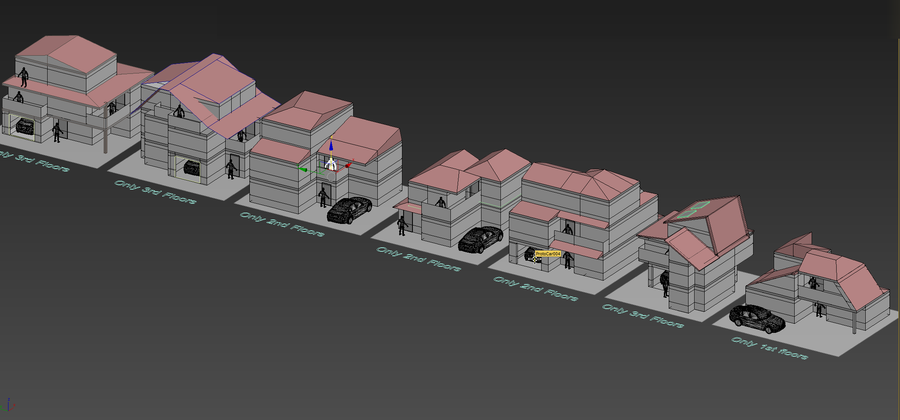
Task: Select the figure standing beside the ProtoCar004 tooltip
Action: point(568,260)
